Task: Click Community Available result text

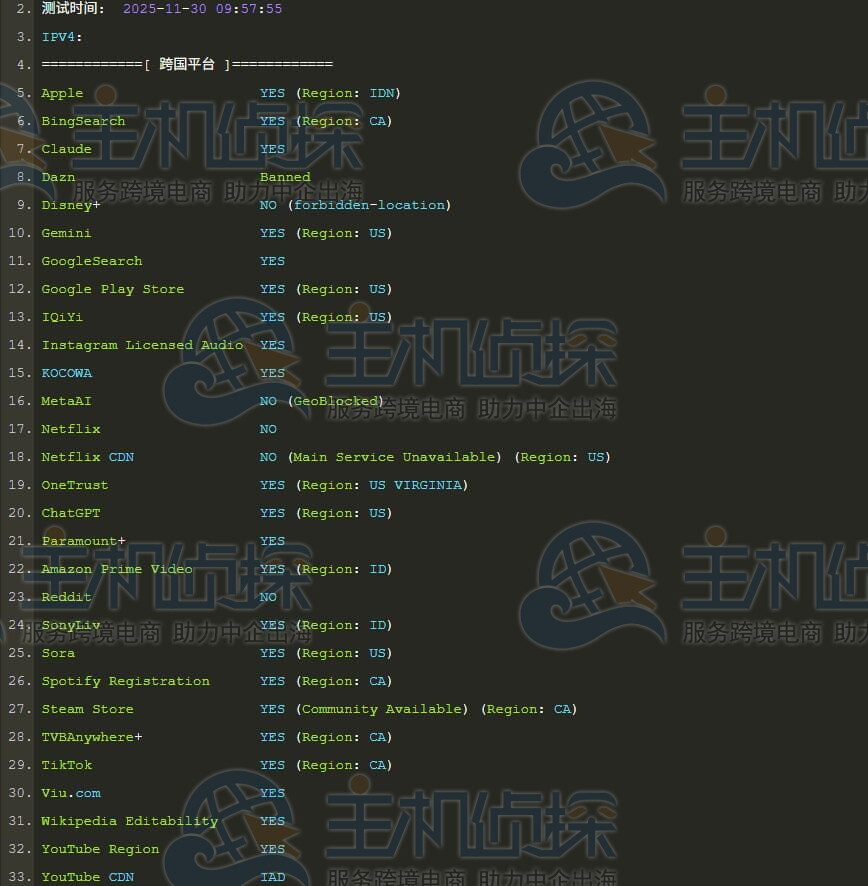Action: pyautogui.click(x=382, y=709)
